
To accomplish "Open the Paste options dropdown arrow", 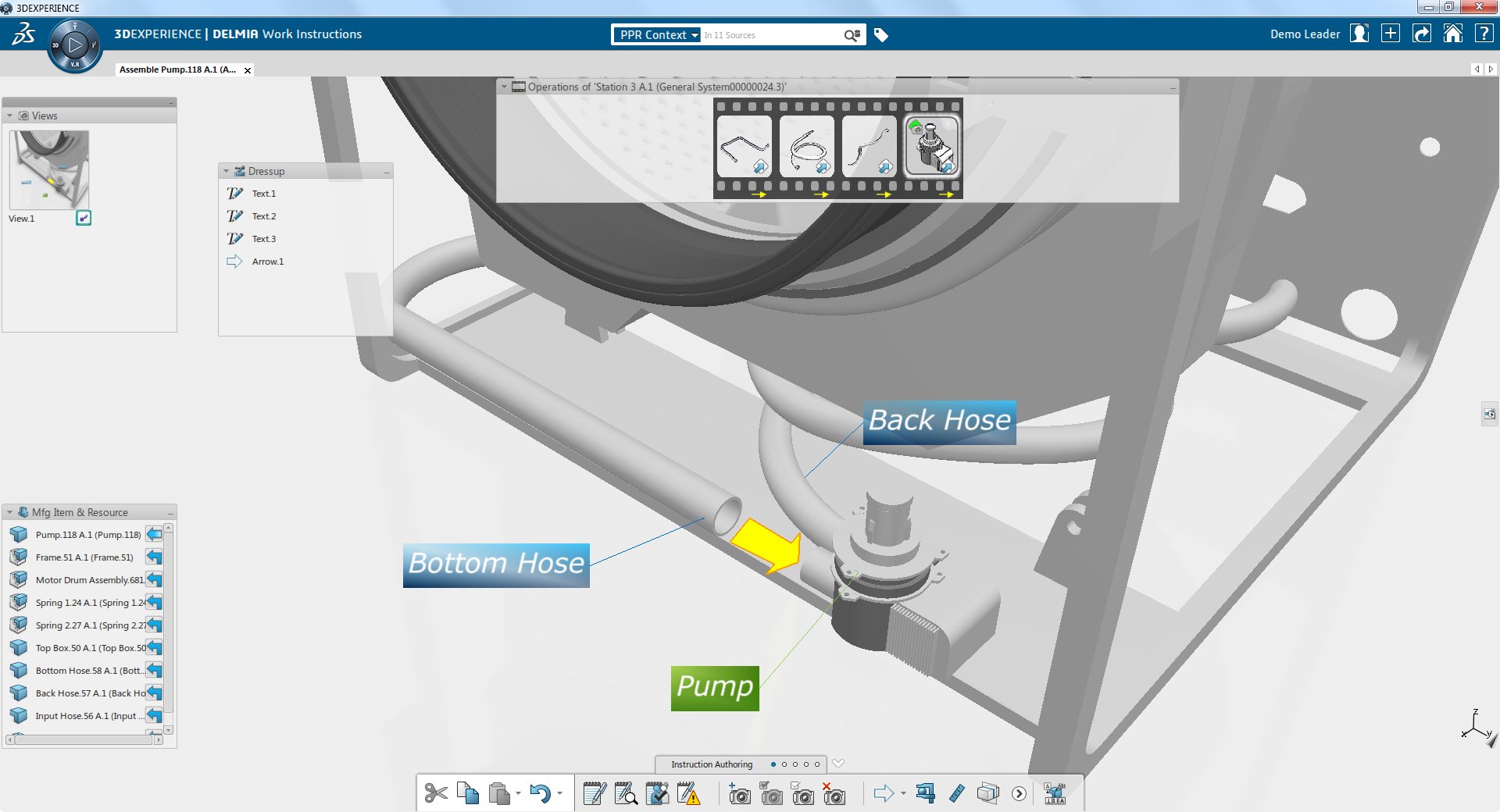I will (x=518, y=794).
